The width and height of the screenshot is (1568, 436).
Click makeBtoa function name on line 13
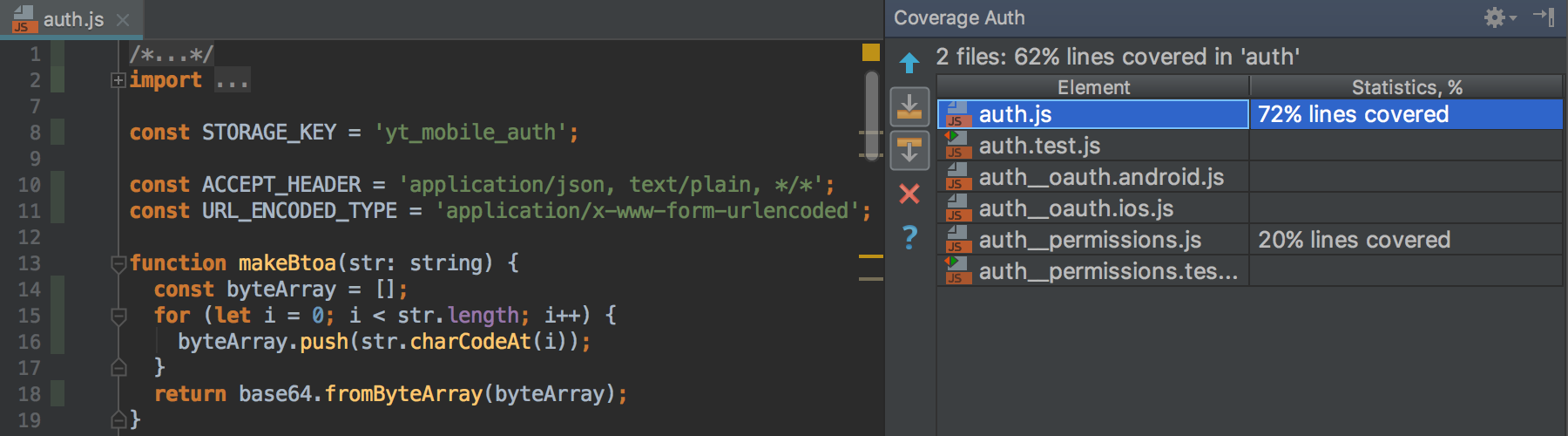pos(287,263)
